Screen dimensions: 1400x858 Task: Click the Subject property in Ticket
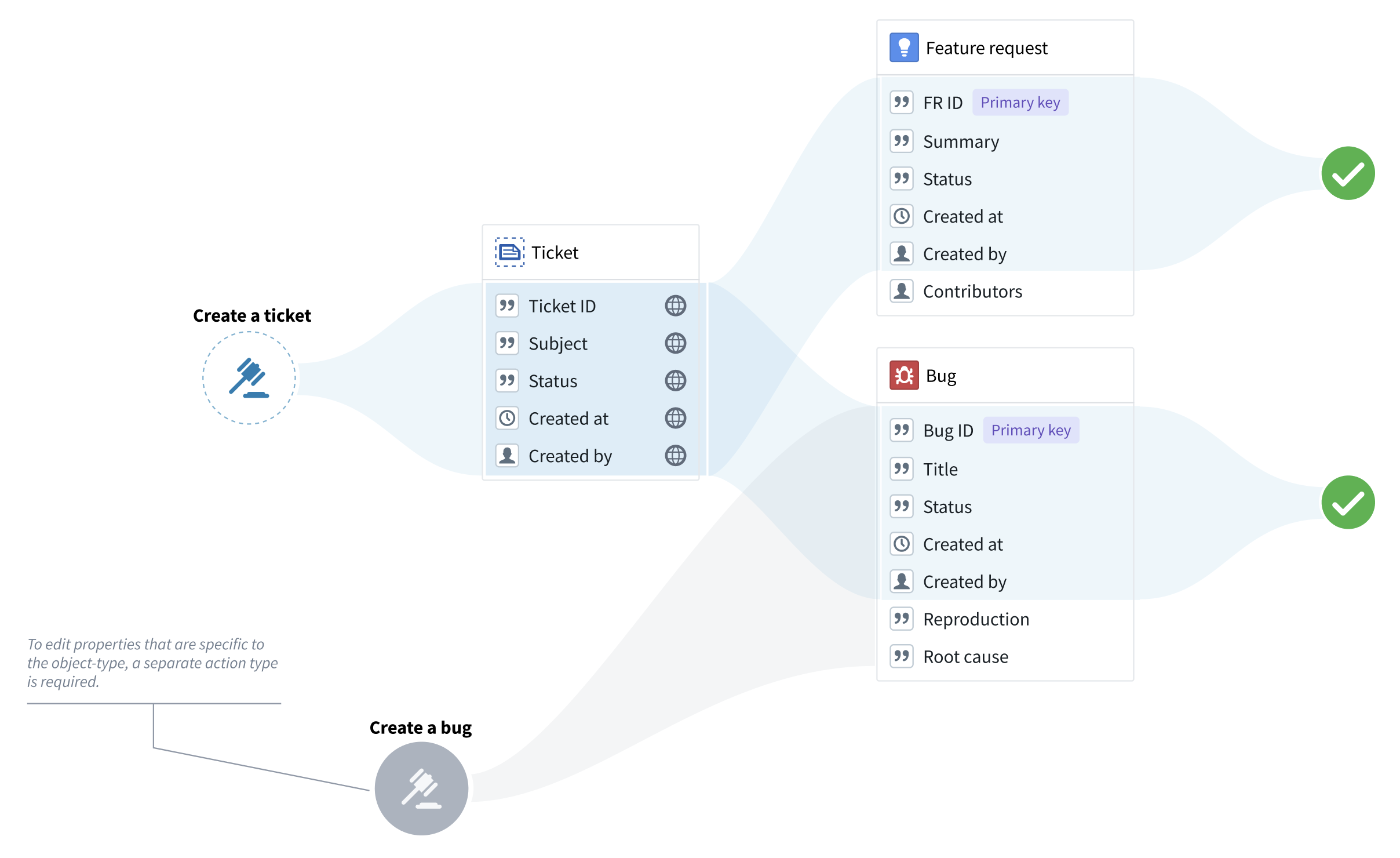pos(558,344)
